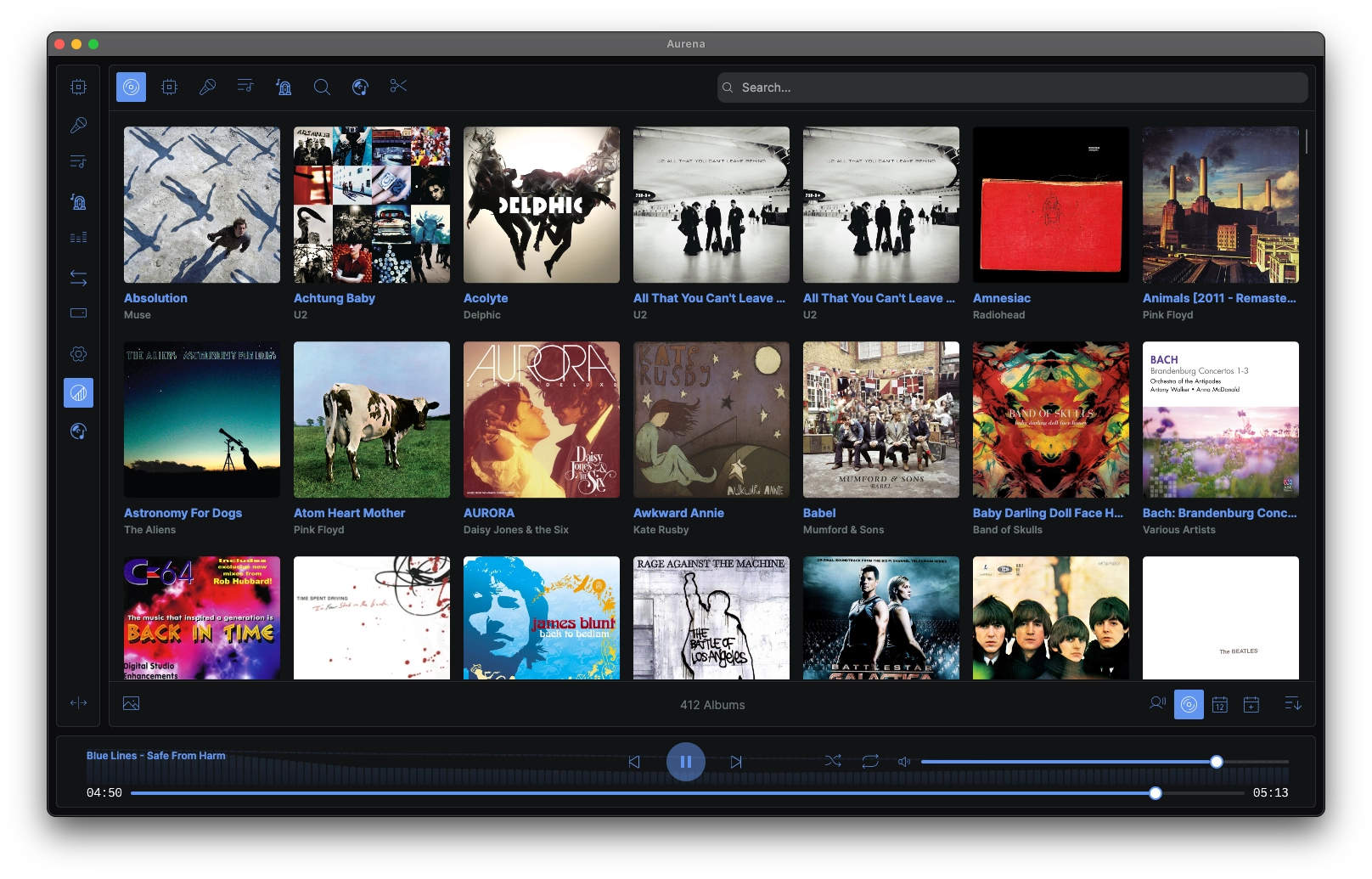Toggle repeat mode
The width and height of the screenshot is (1372, 879).
pos(870,762)
